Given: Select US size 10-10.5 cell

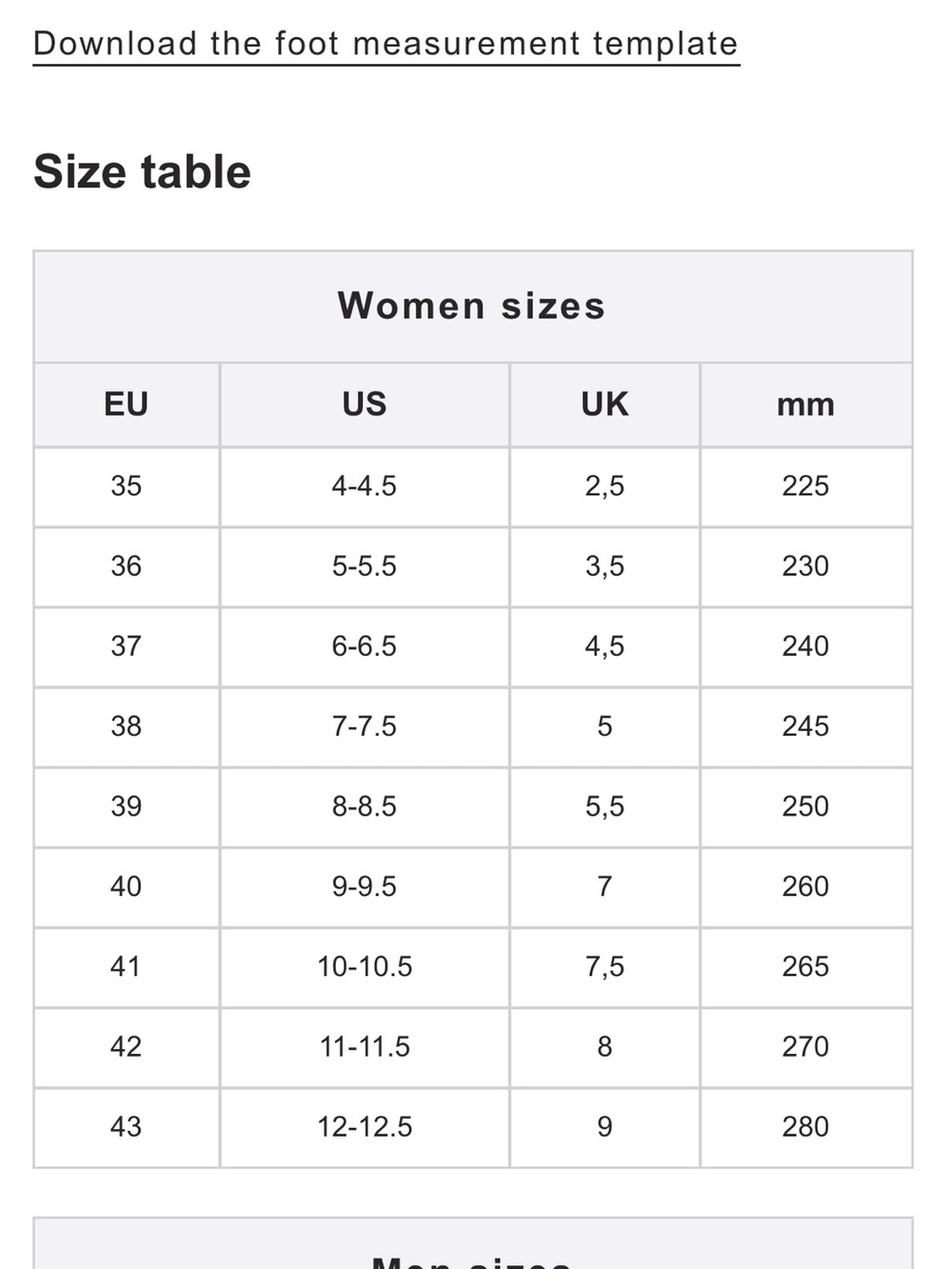Looking at the screenshot, I should [x=365, y=966].
